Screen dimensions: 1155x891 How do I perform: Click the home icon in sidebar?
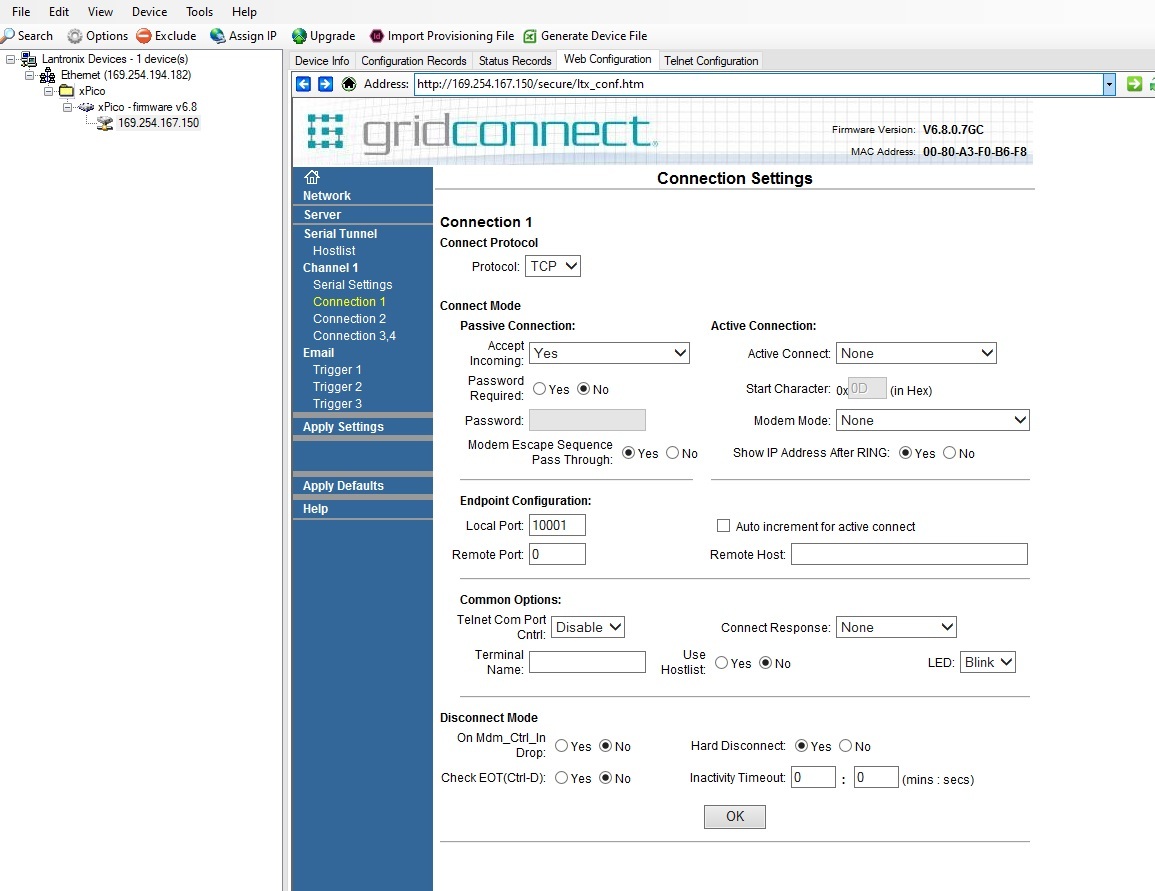click(312, 177)
